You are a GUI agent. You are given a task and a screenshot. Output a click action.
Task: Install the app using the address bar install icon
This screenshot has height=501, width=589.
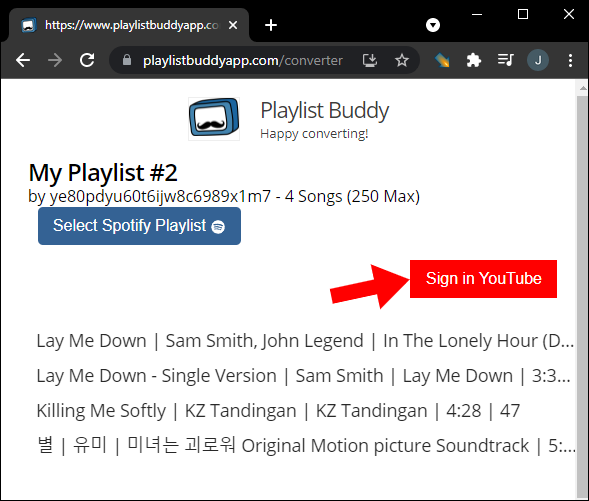[370, 60]
